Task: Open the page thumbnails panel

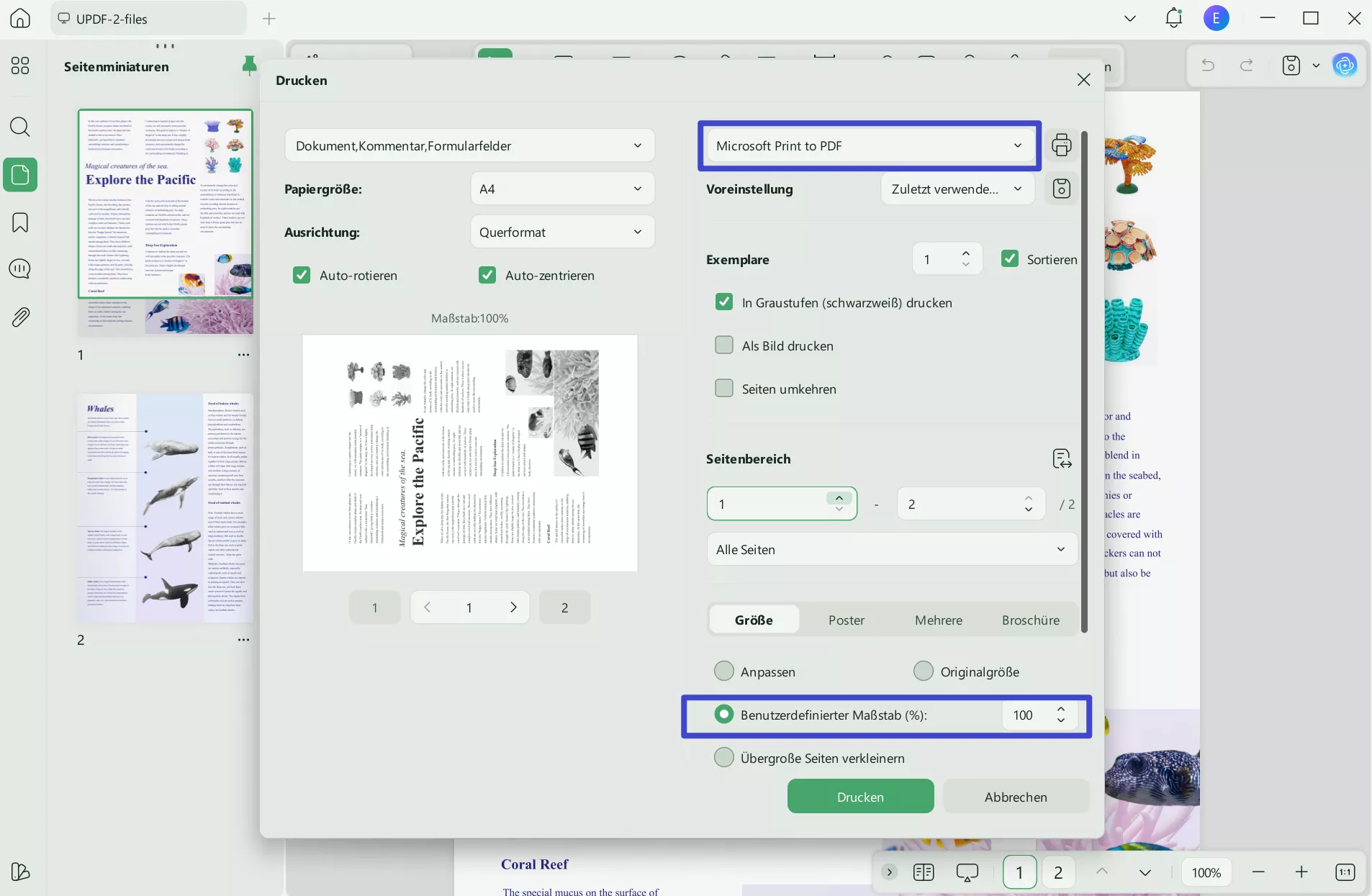Action: coord(20,174)
